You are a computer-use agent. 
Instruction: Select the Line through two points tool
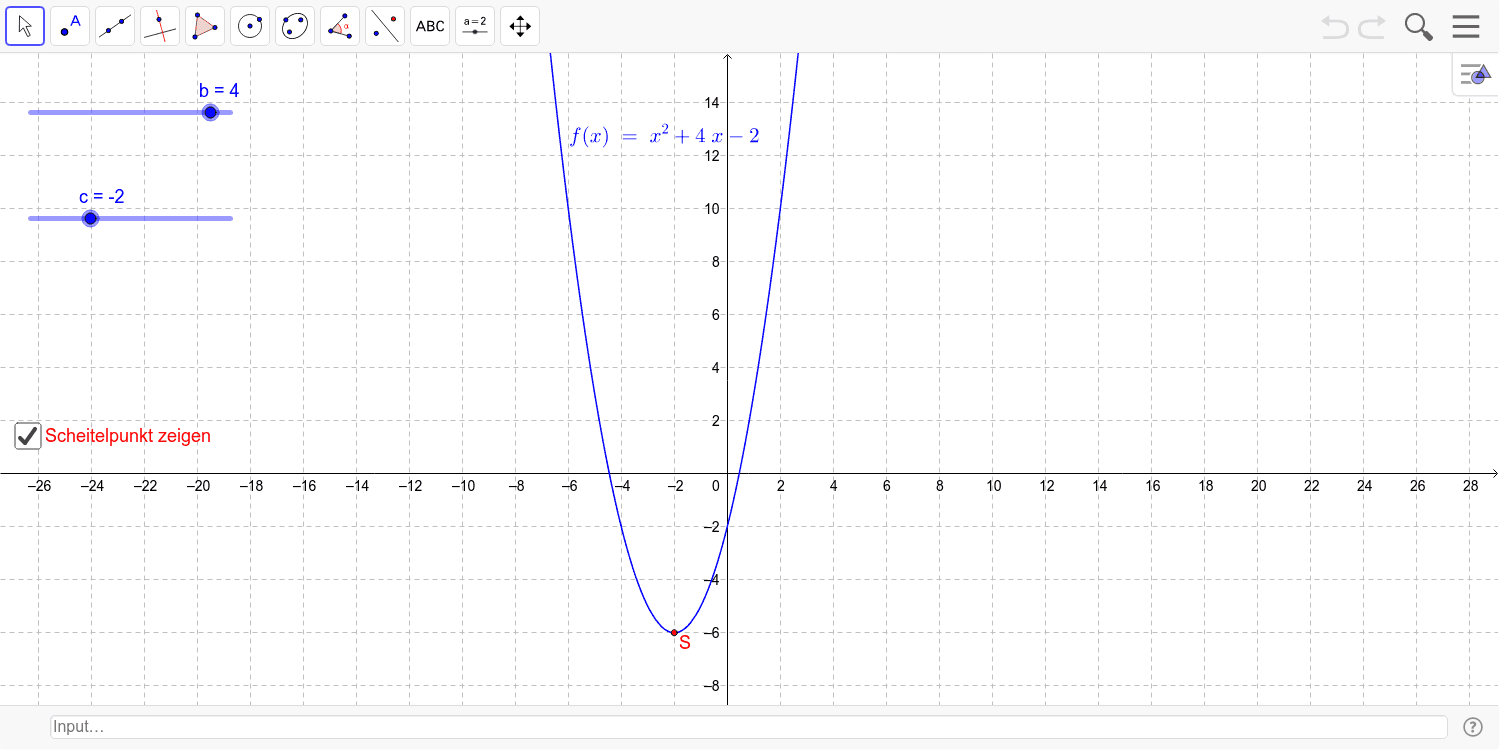tap(115, 26)
